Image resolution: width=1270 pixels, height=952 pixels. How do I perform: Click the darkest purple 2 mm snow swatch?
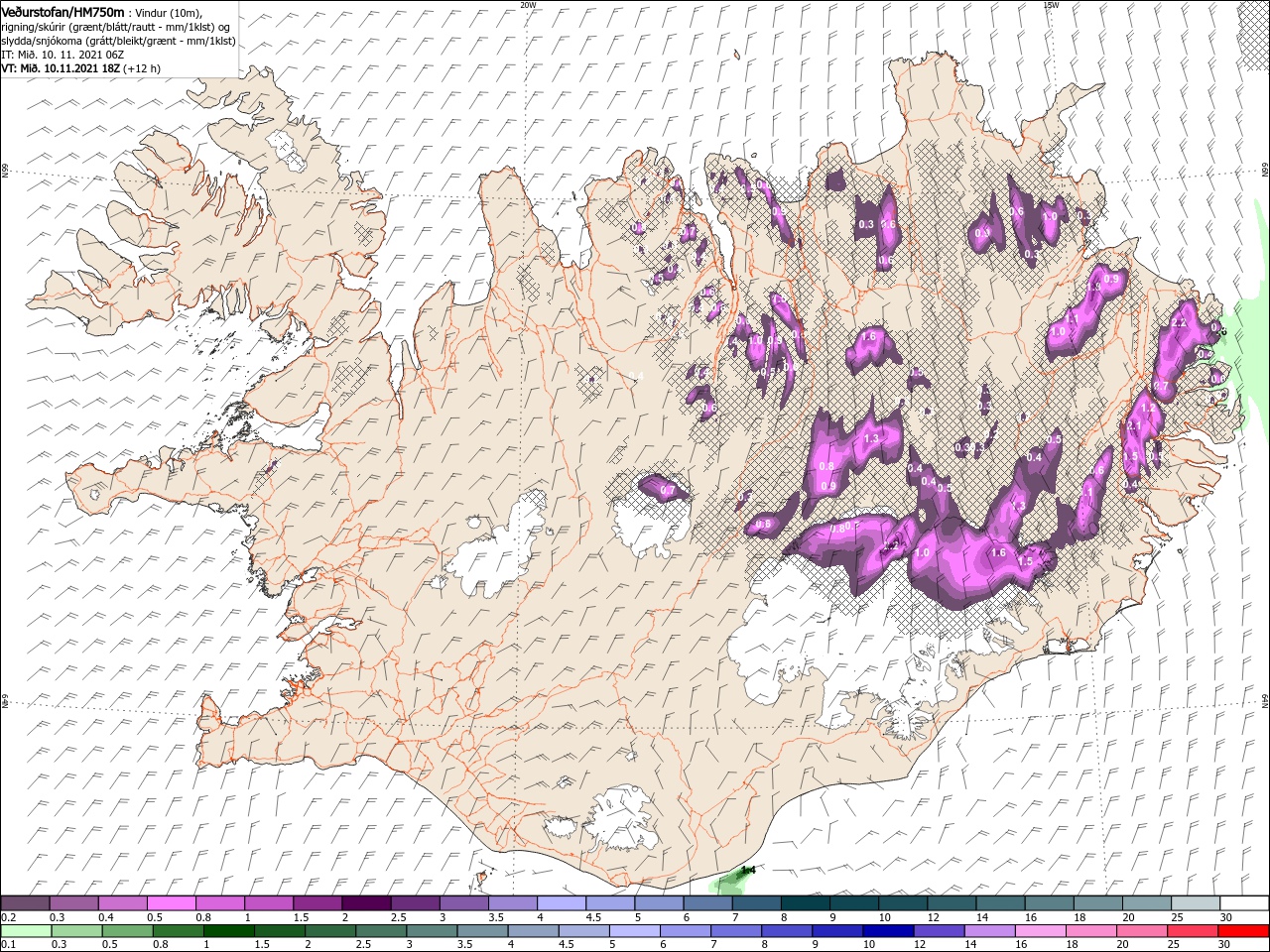click(366, 902)
